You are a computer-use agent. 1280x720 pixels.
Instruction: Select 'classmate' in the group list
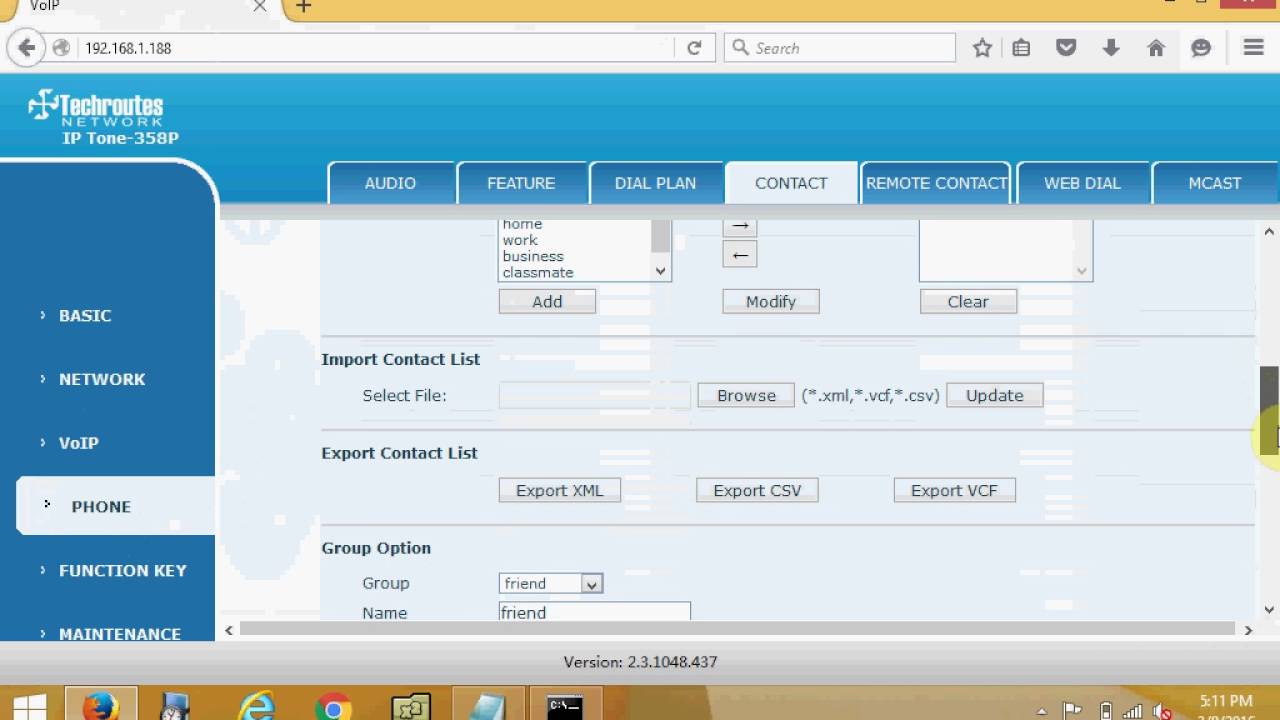pyautogui.click(x=538, y=272)
